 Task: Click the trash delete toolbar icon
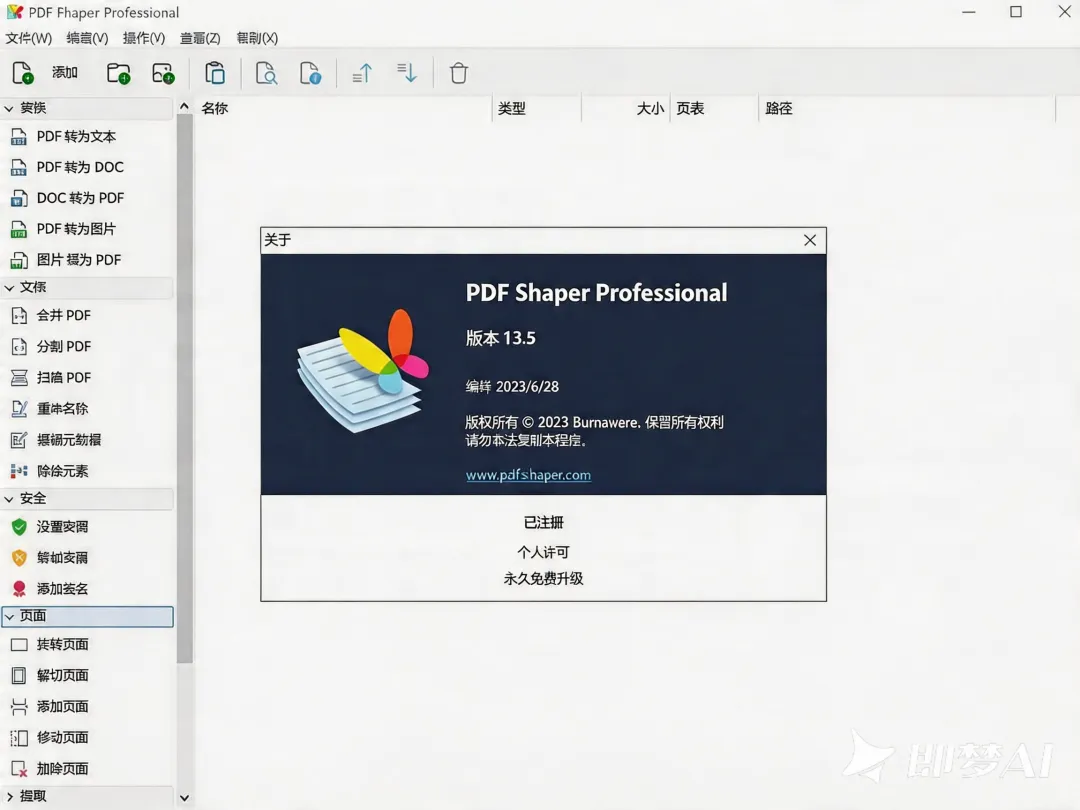(459, 73)
